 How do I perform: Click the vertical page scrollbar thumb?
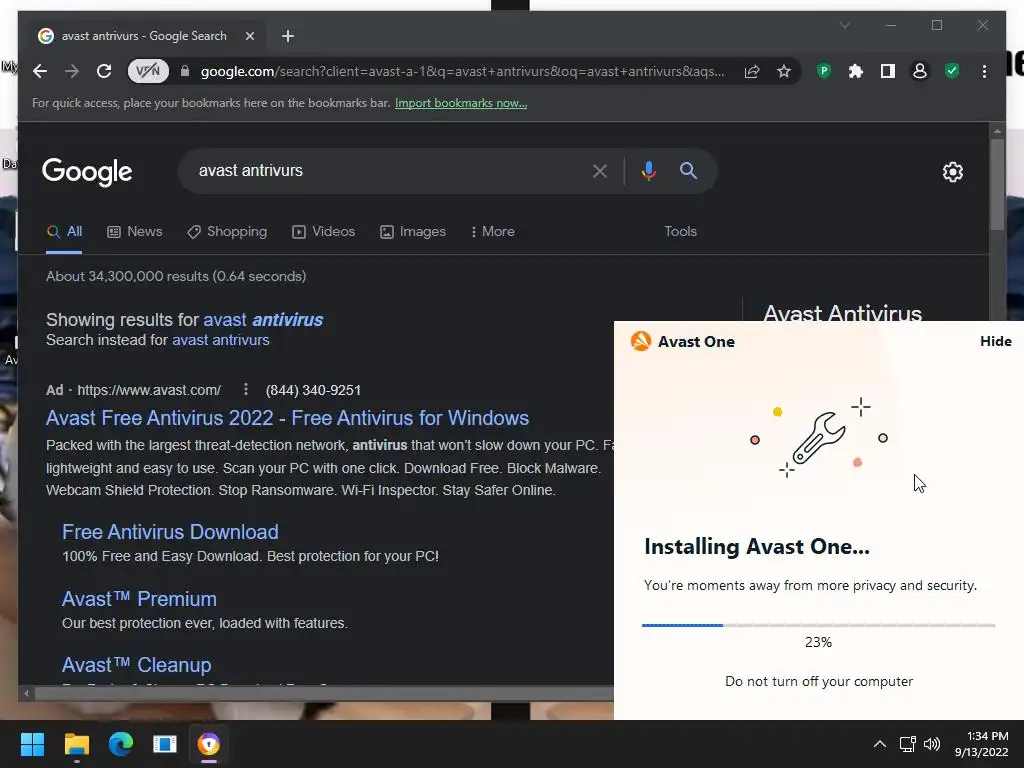(x=997, y=184)
